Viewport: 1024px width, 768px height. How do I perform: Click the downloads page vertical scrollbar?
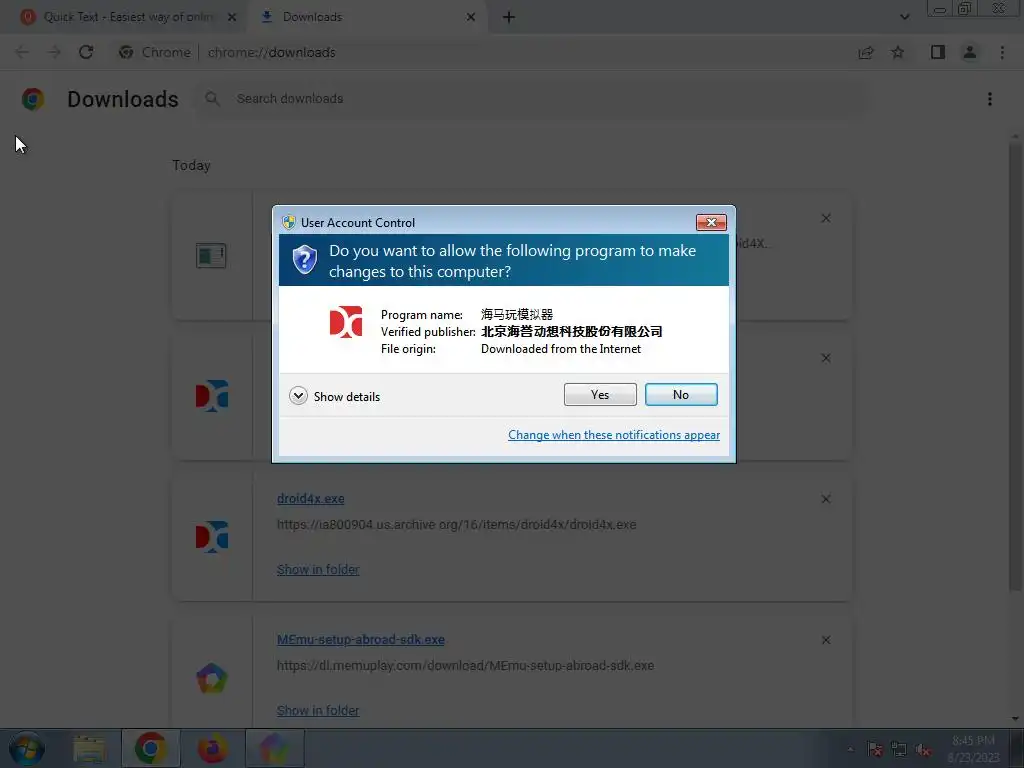click(x=1015, y=366)
